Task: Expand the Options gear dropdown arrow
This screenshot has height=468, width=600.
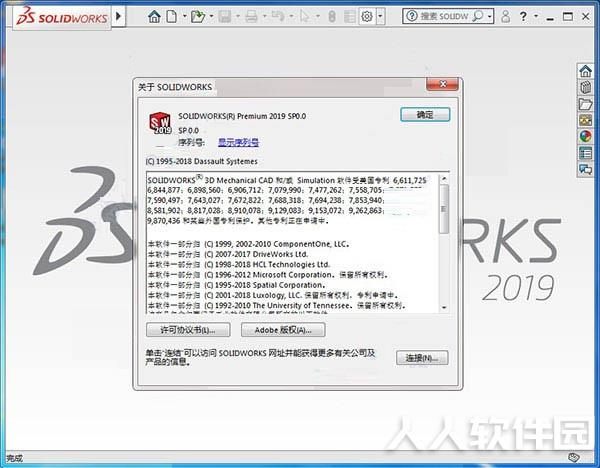Action: point(380,16)
